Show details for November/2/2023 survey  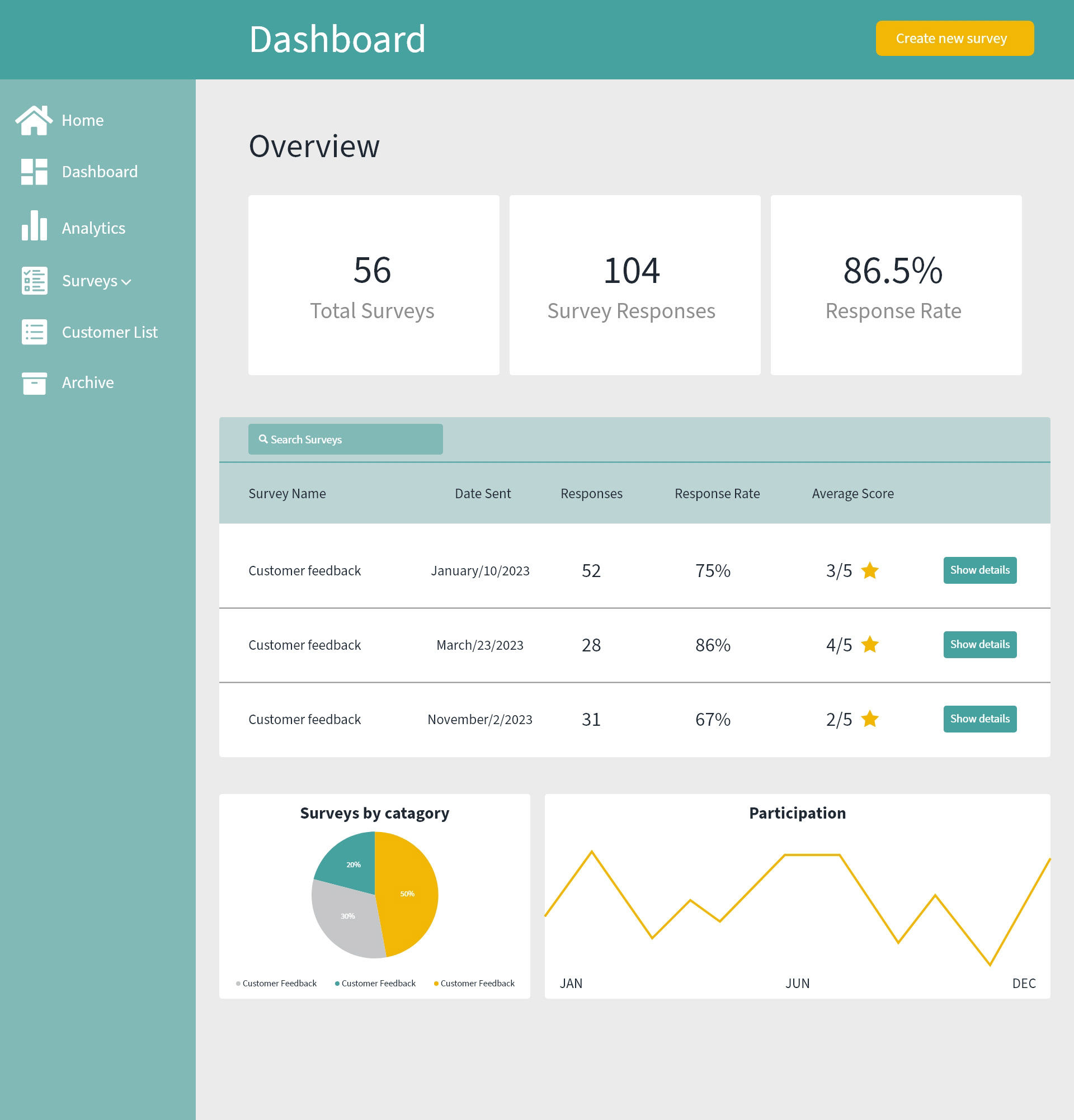979,719
